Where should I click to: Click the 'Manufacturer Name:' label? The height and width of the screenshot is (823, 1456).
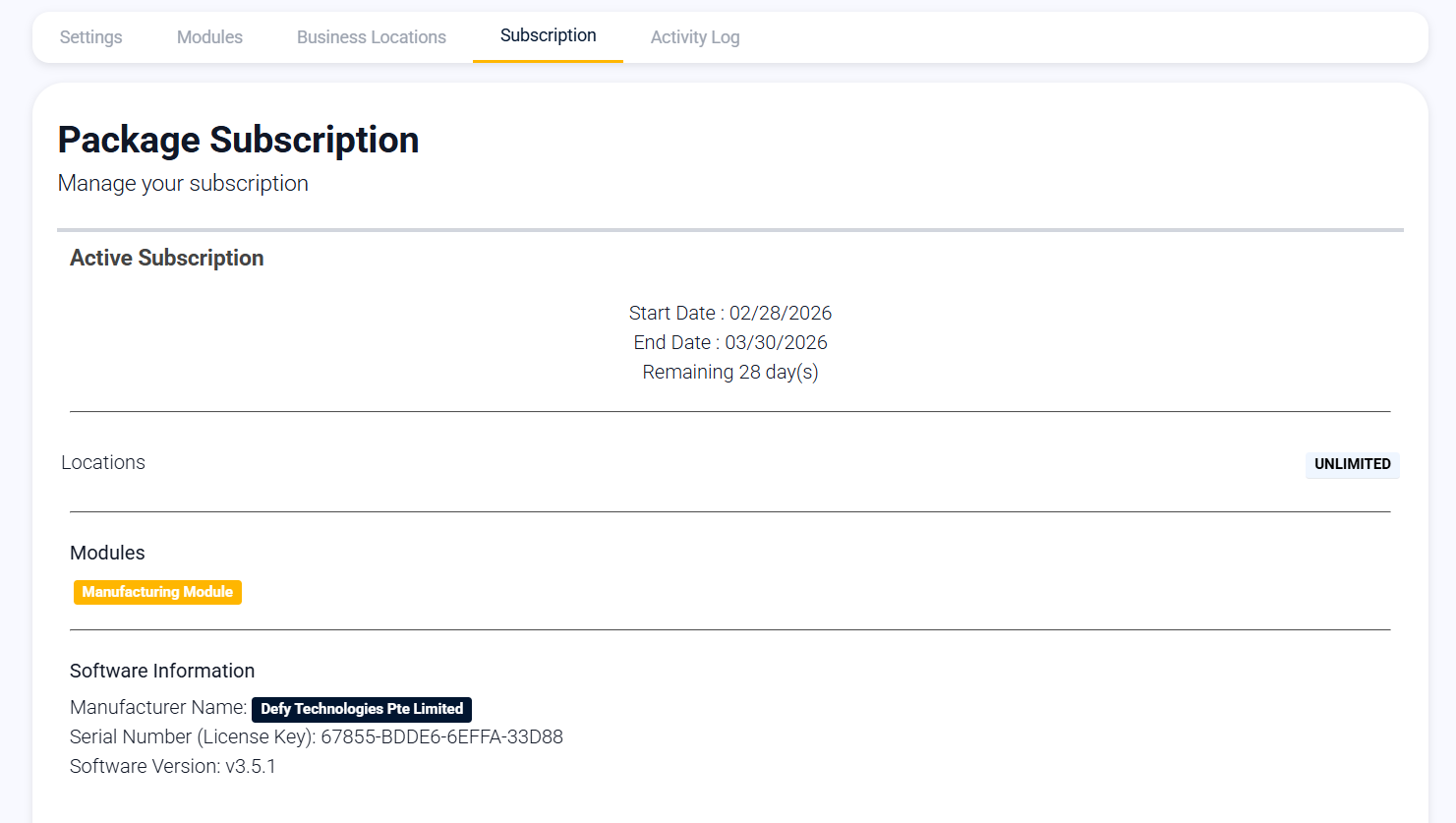(x=158, y=707)
